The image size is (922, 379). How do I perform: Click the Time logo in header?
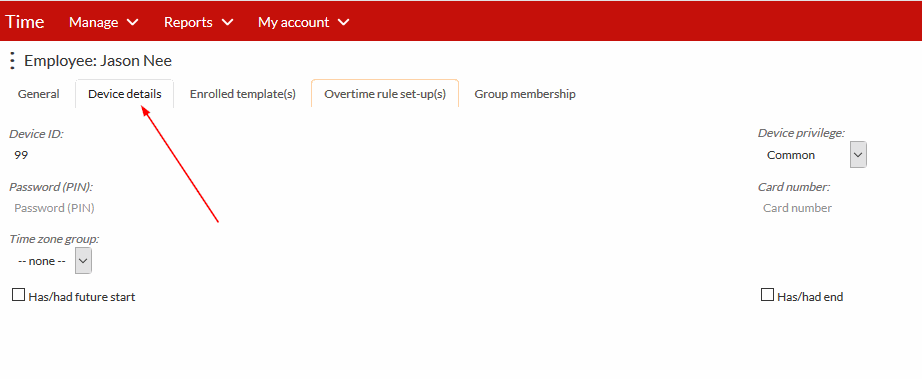pos(25,22)
